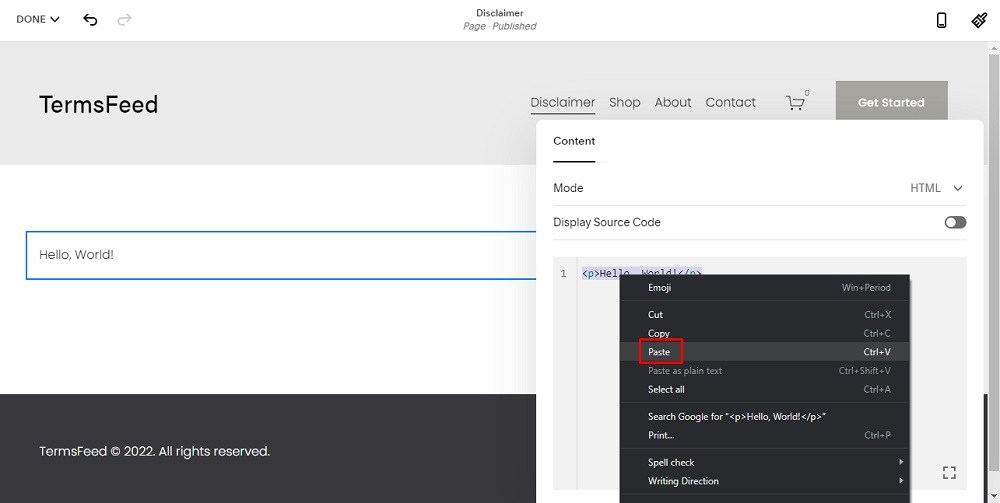Image resolution: width=1000 pixels, height=503 pixels.
Task: Switch to mobile device preview
Action: pos(941,20)
